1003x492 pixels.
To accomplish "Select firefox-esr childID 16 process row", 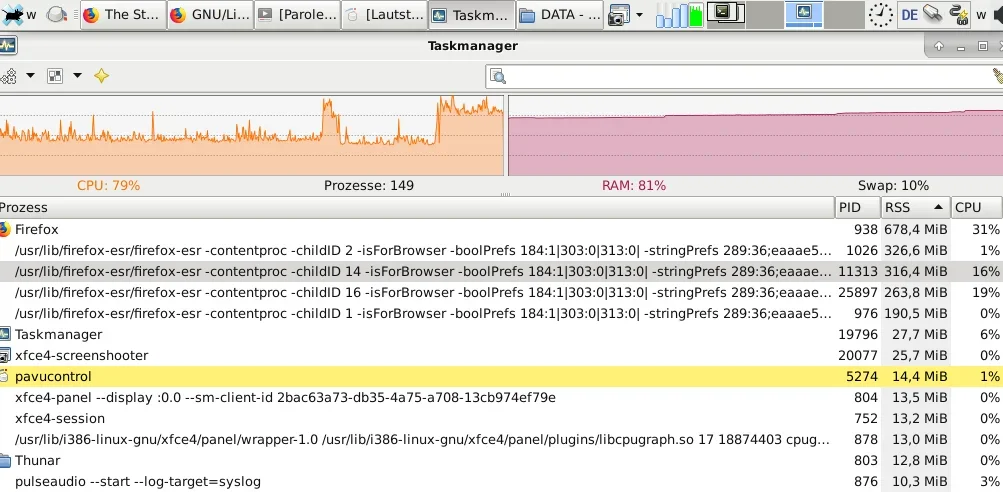I will tap(502, 292).
